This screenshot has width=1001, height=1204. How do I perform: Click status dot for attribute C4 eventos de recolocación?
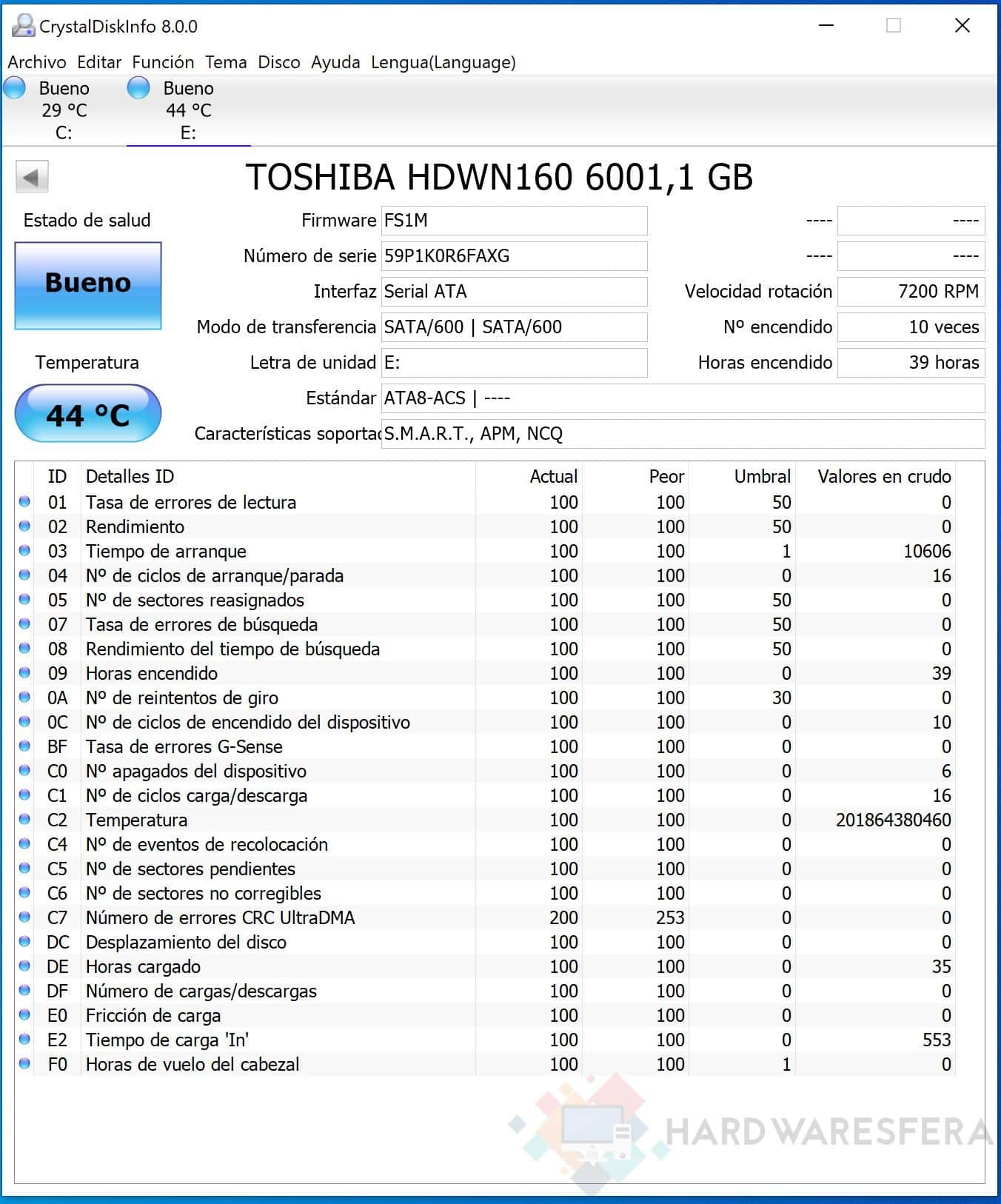click(24, 844)
